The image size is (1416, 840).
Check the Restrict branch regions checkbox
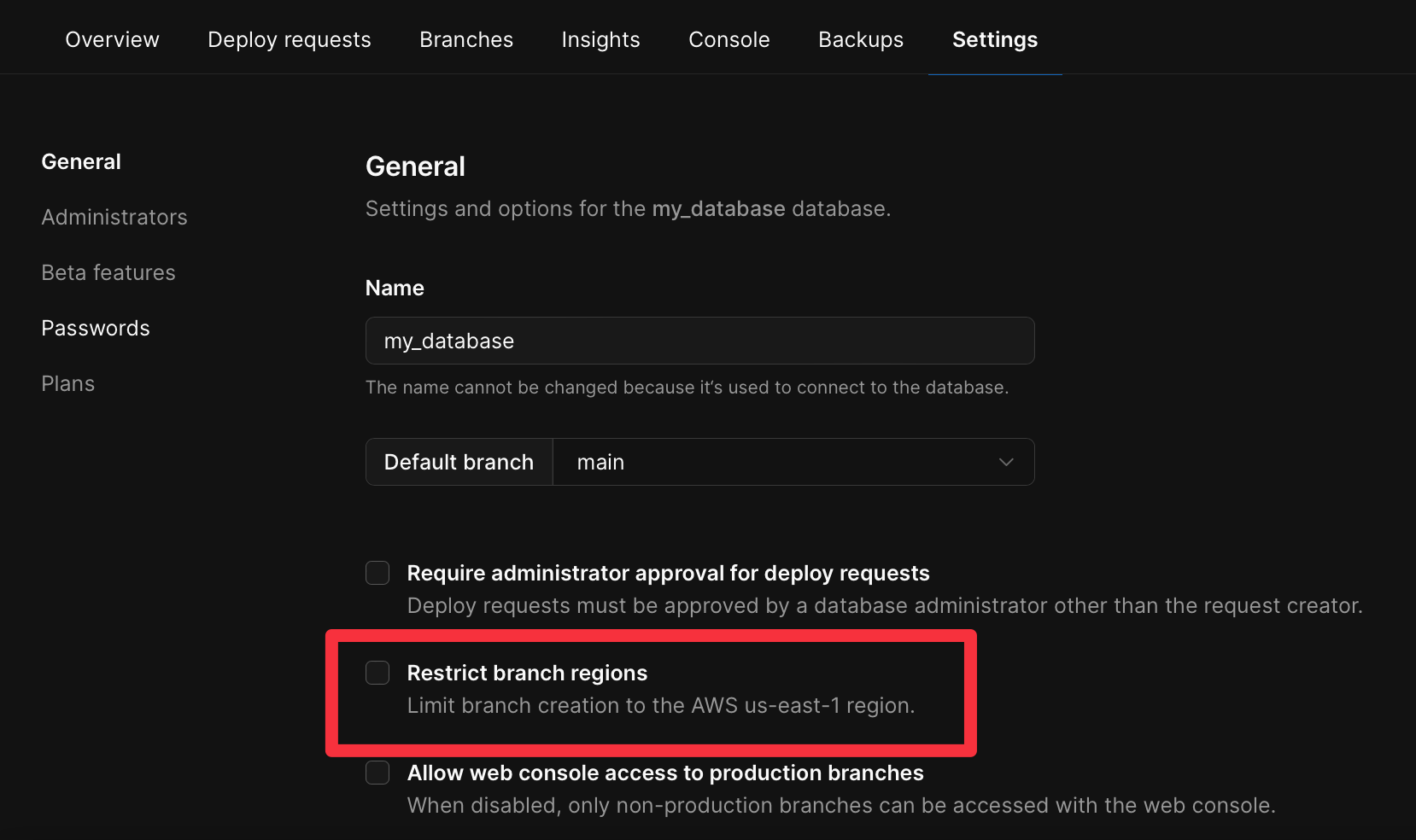[377, 673]
